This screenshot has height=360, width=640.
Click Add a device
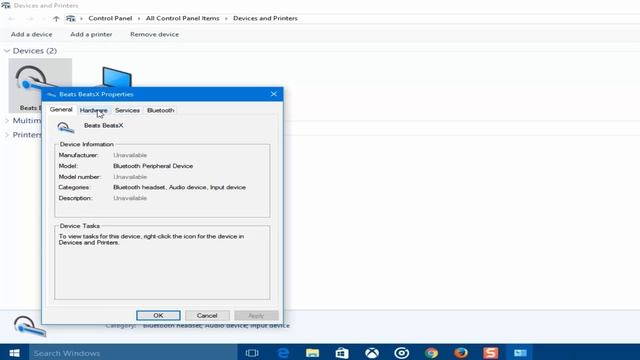[x=31, y=34]
